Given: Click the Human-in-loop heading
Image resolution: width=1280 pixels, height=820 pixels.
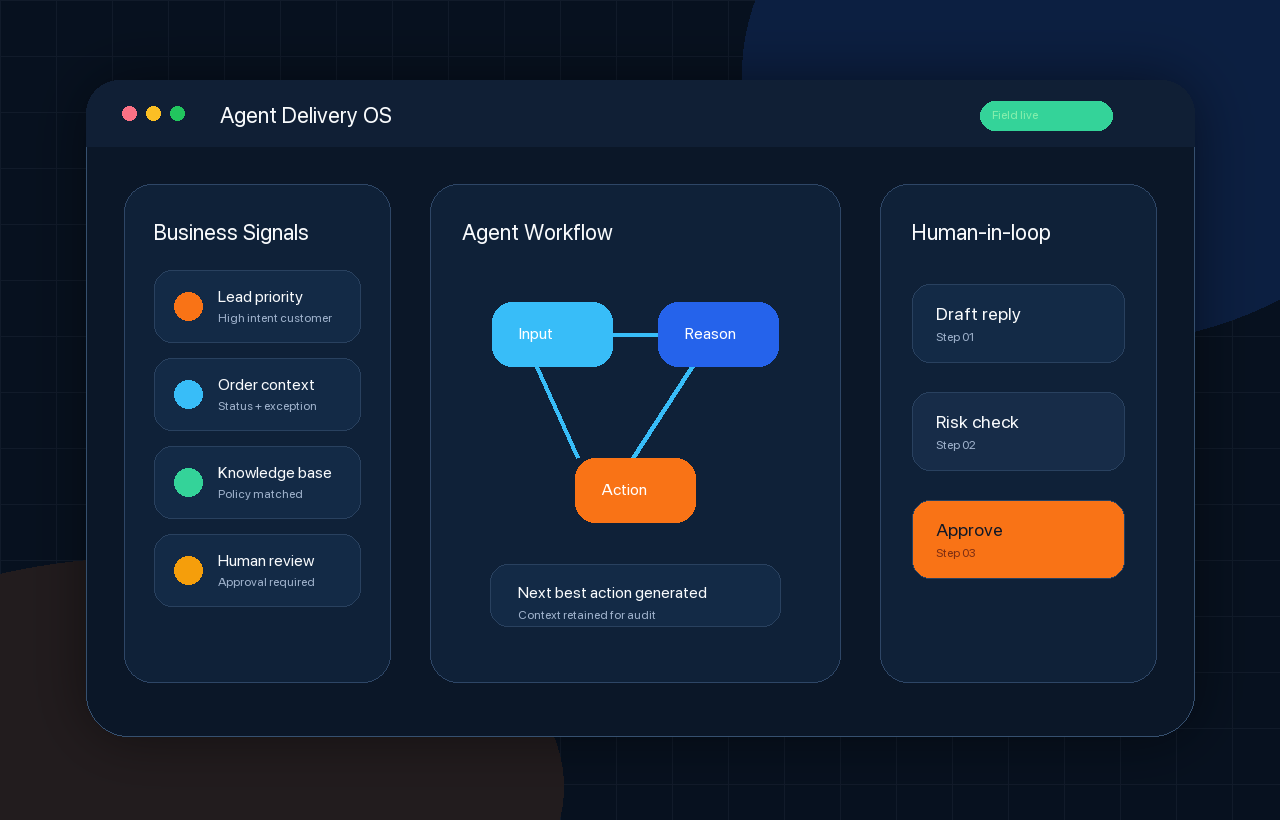Looking at the screenshot, I should coord(981,233).
